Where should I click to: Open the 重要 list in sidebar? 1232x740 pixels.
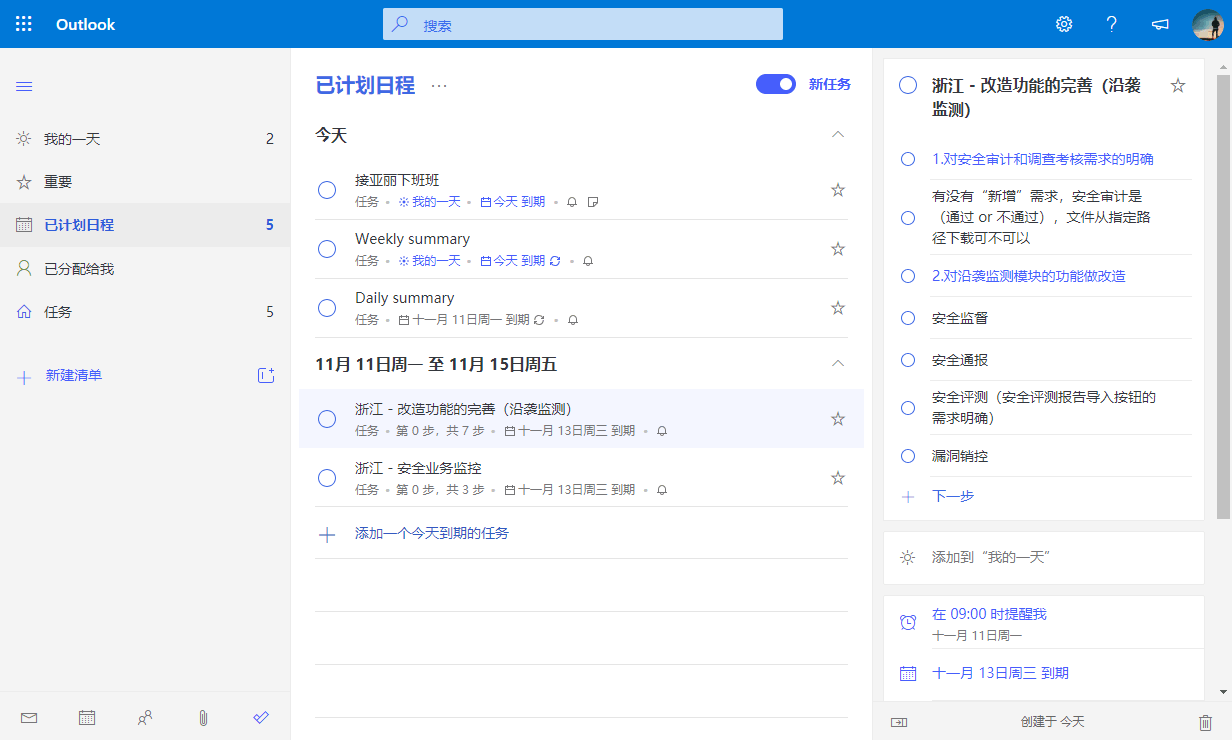[58, 182]
